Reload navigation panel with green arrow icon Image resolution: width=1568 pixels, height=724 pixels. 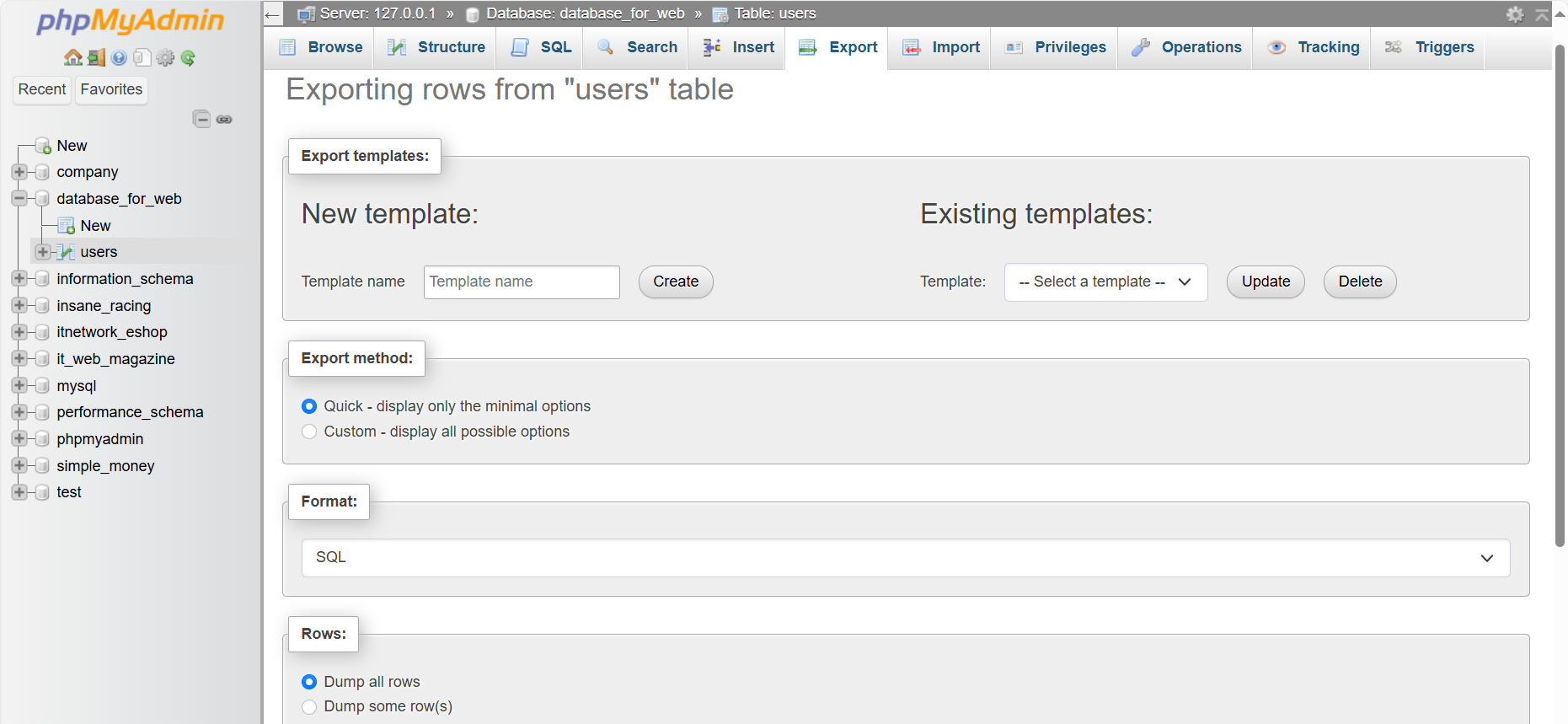[x=188, y=57]
